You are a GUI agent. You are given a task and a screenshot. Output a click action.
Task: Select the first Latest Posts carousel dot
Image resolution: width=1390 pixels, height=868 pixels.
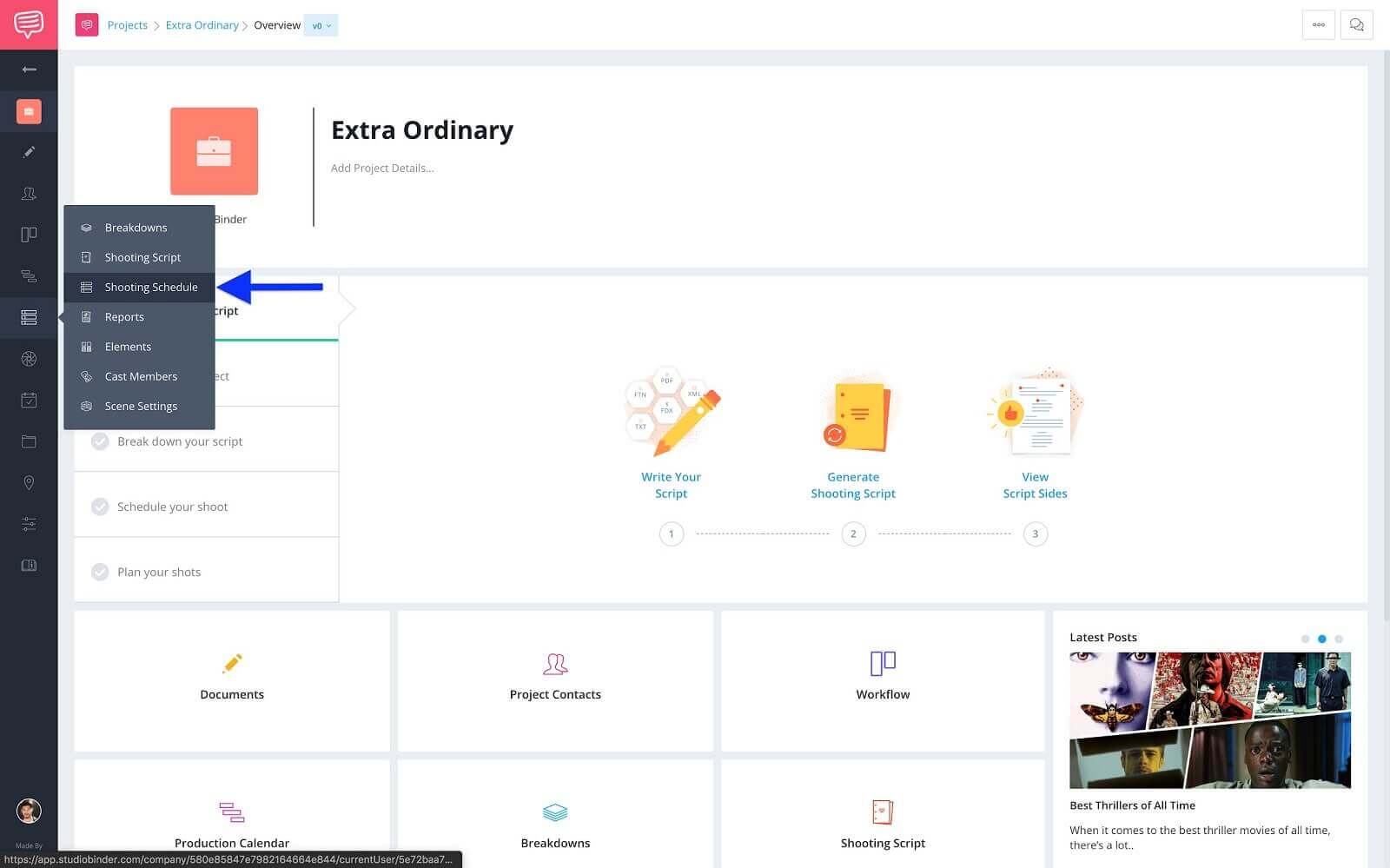1305,639
